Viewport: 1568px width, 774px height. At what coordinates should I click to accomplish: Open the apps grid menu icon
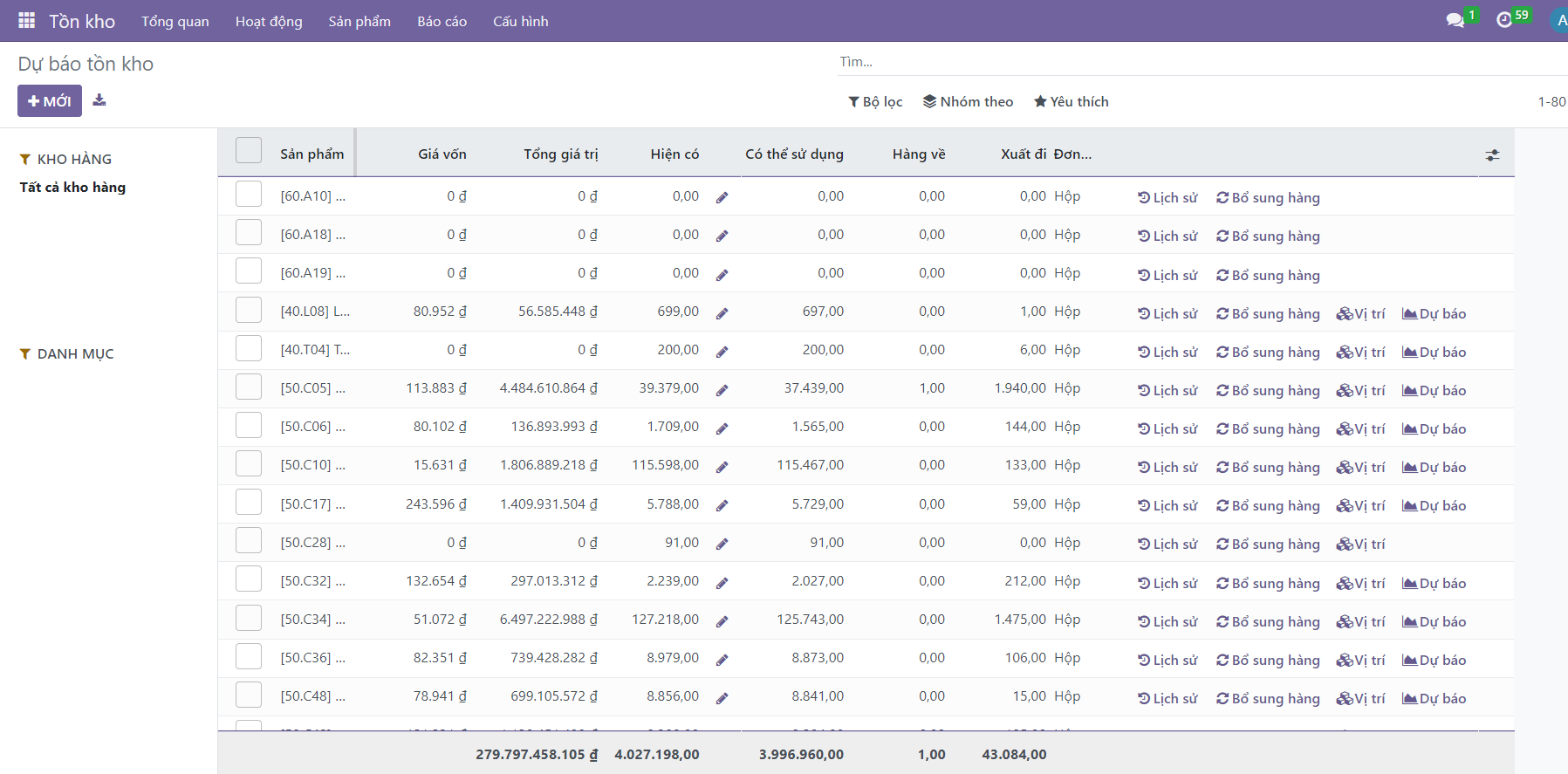[26, 20]
